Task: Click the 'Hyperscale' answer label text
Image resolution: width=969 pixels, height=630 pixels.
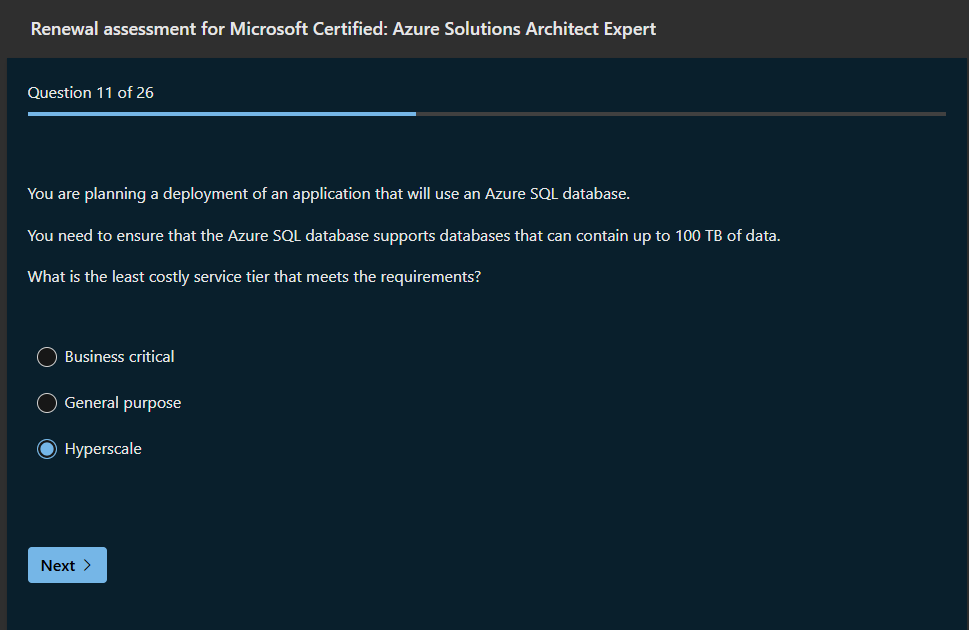Action: pos(103,449)
